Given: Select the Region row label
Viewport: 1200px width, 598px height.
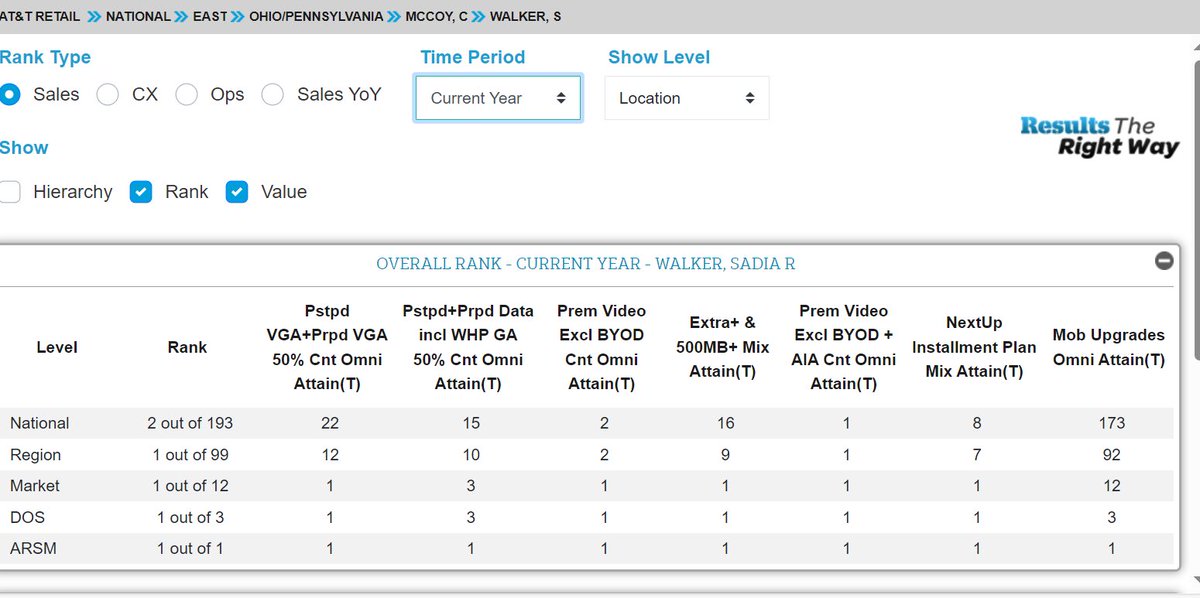Looking at the screenshot, I should point(35,455).
